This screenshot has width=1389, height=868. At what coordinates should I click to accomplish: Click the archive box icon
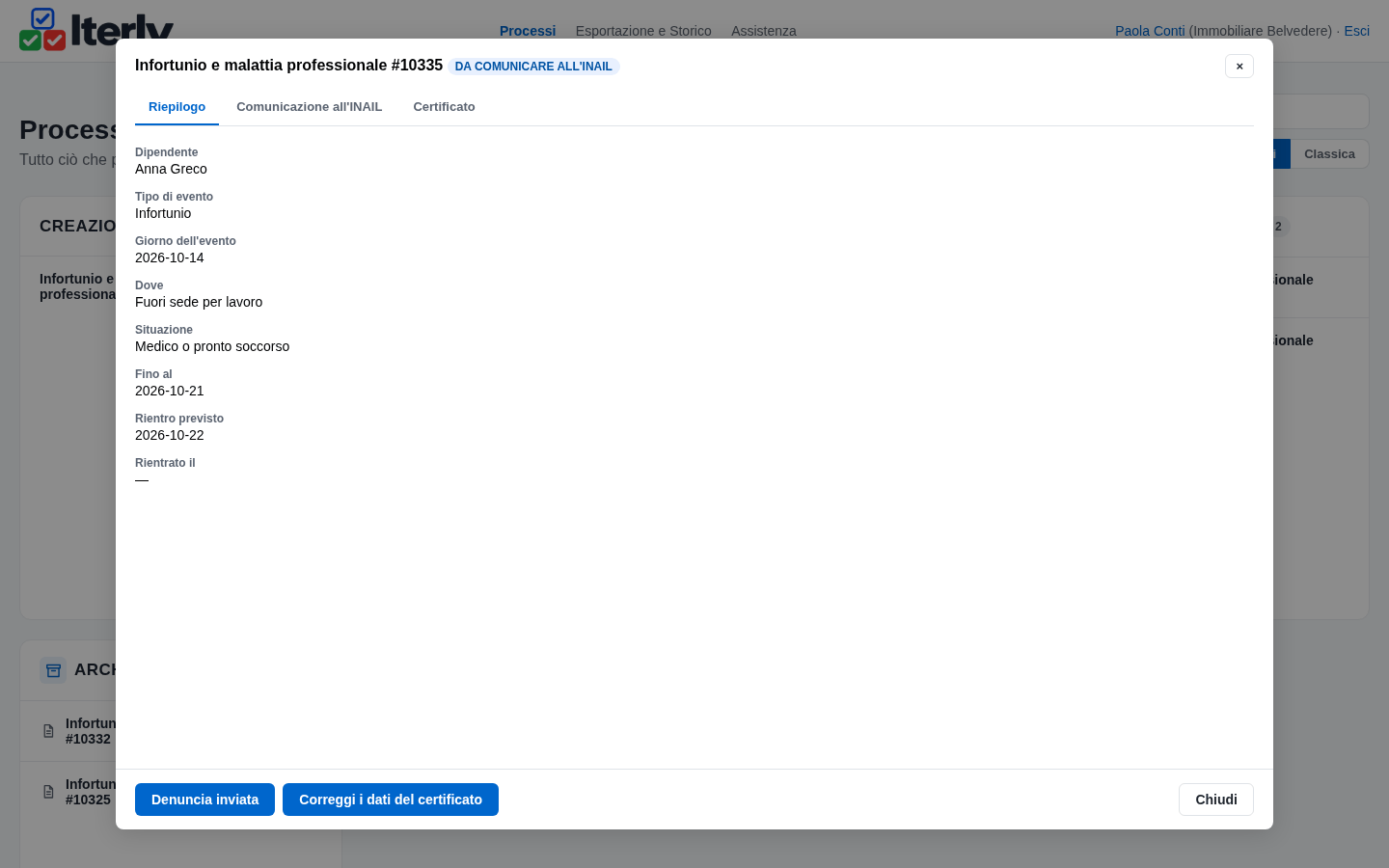click(x=53, y=670)
